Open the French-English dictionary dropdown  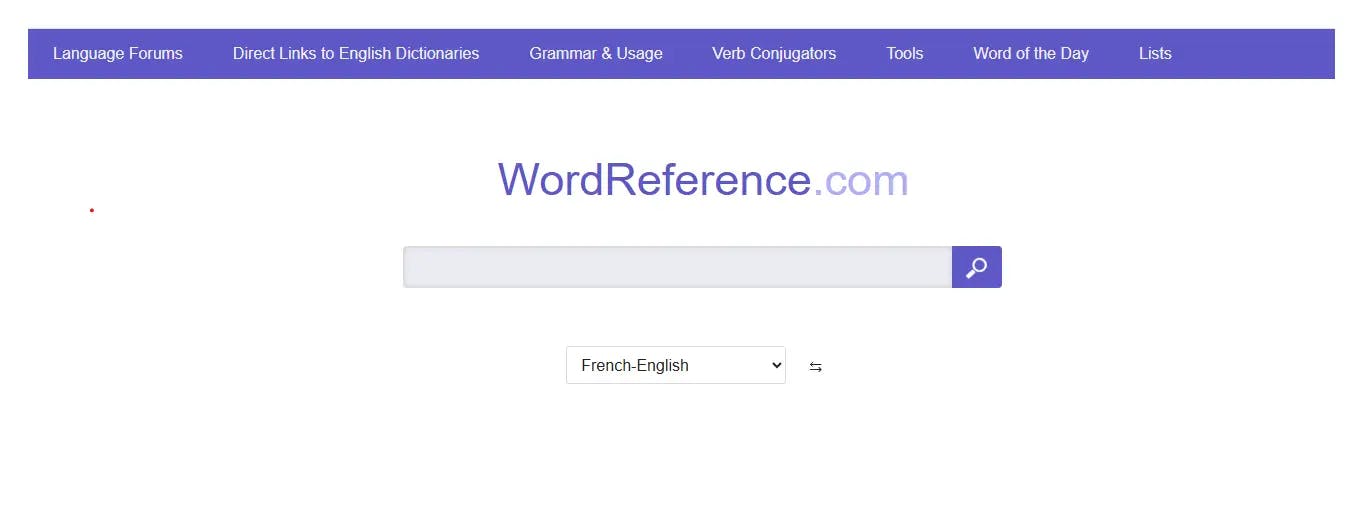click(676, 365)
